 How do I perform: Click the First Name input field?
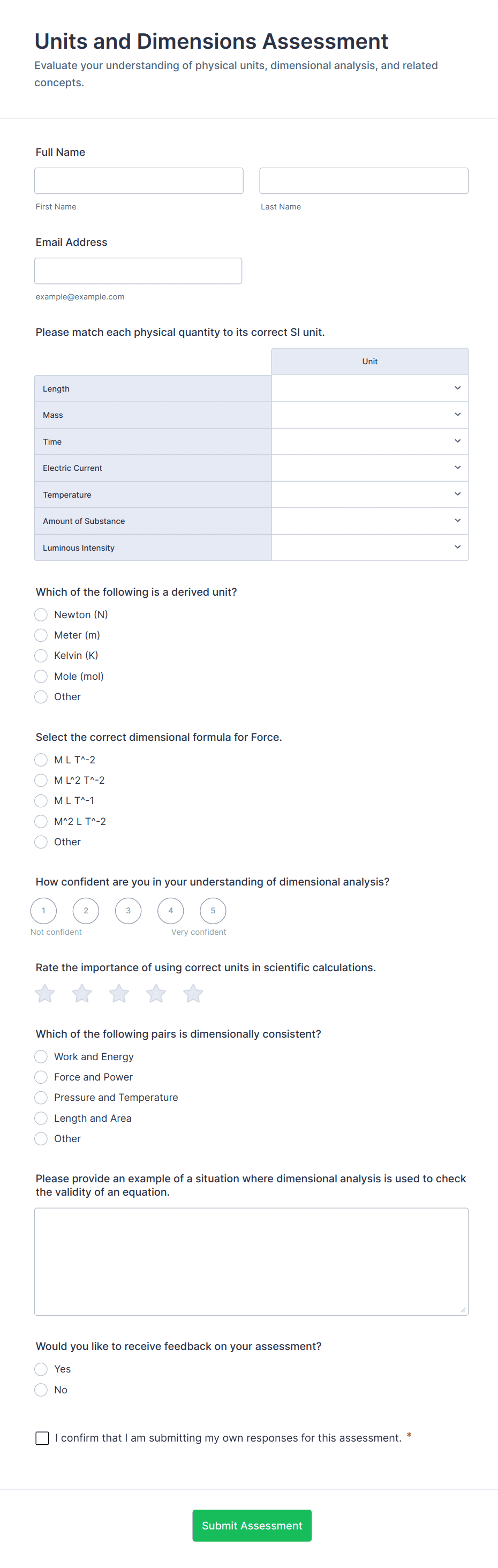coord(139,181)
